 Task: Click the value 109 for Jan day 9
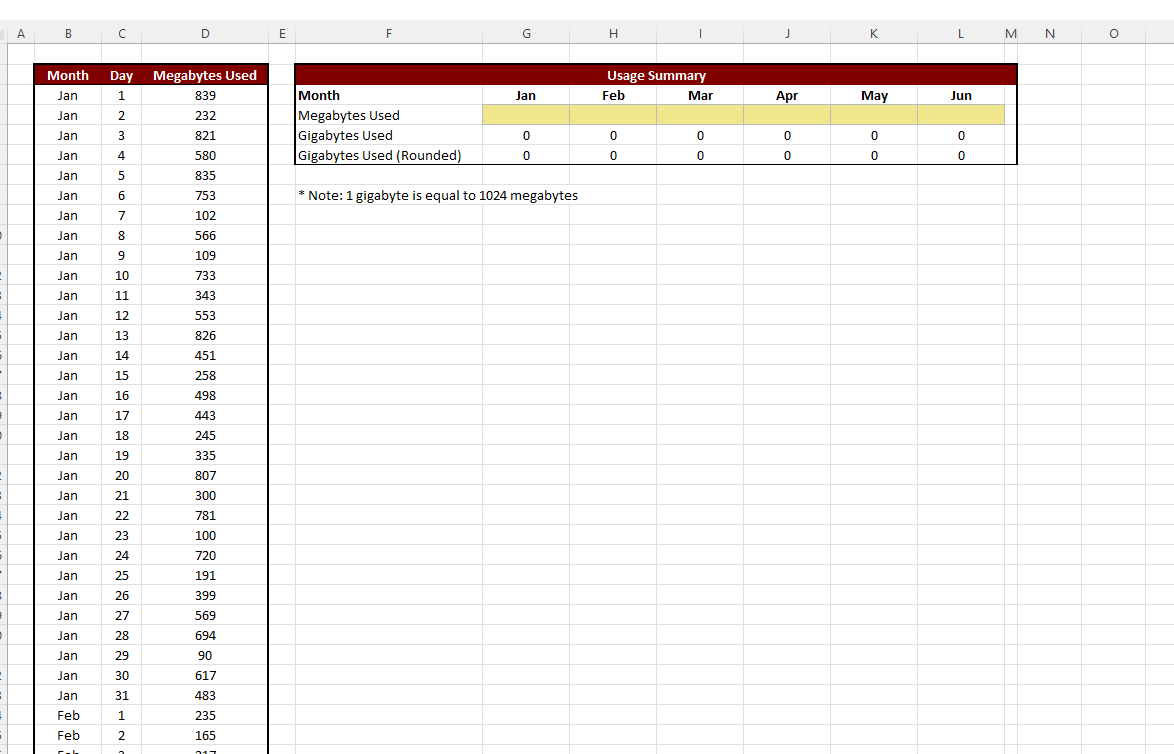coord(205,255)
